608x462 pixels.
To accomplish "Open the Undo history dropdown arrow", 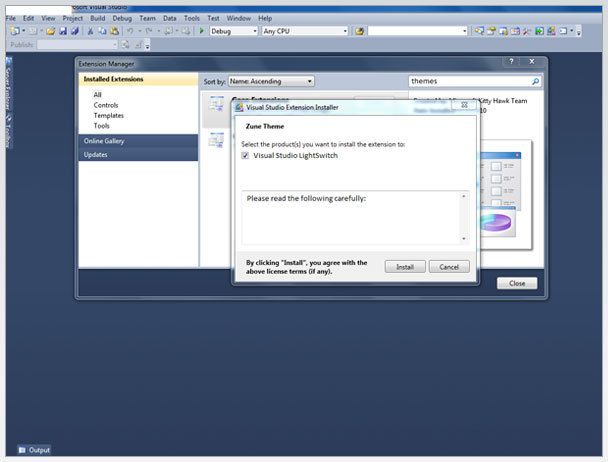I will click(139, 31).
